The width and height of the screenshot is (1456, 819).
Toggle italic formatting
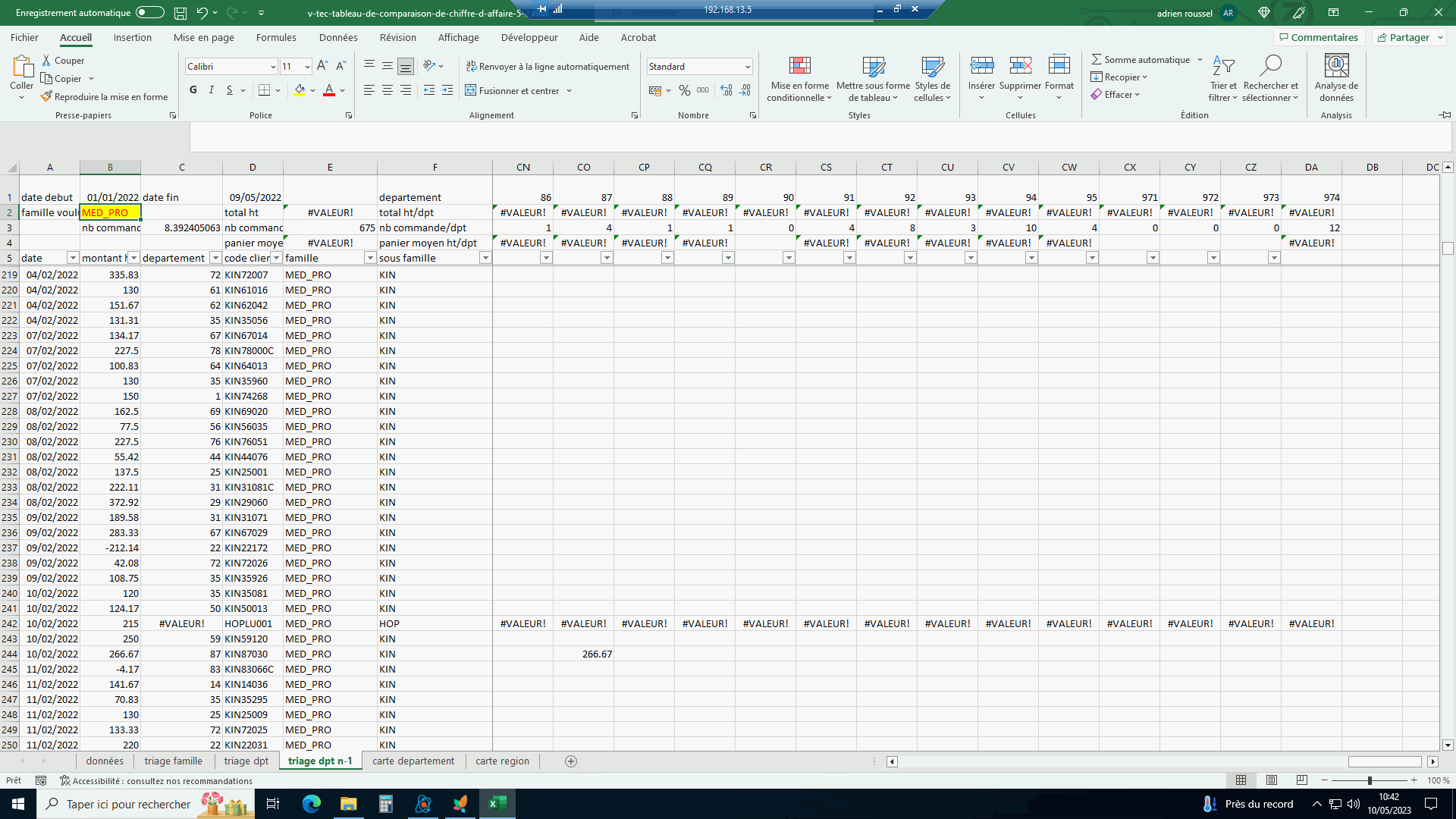(212, 90)
